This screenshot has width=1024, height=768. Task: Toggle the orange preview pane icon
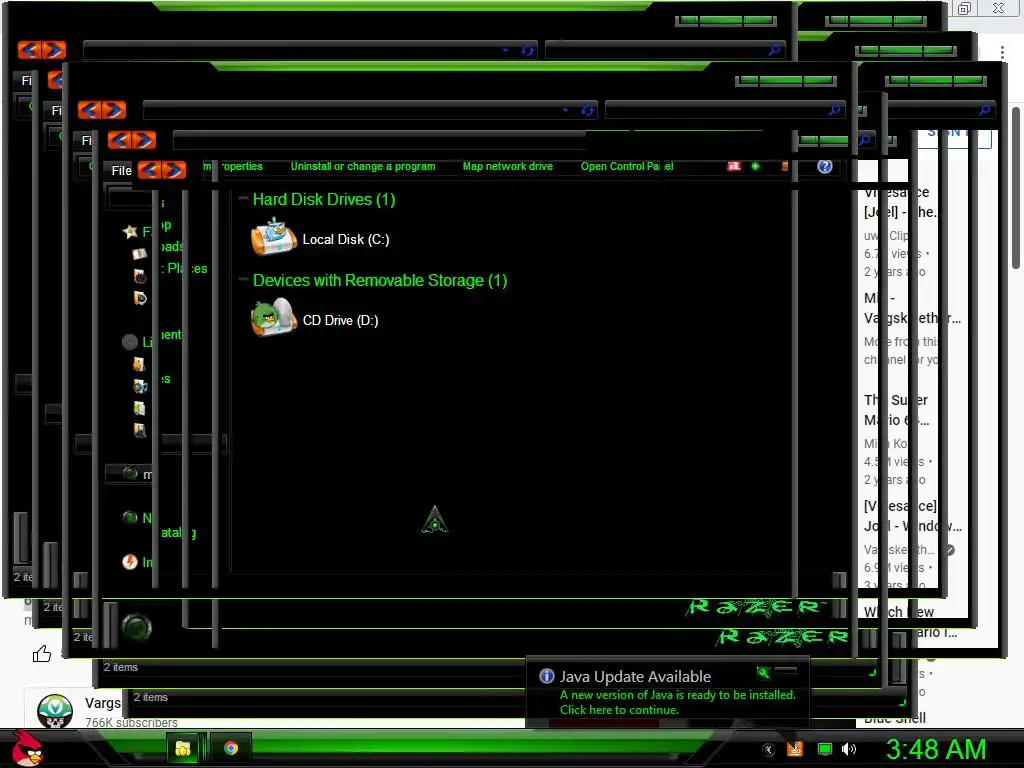(784, 167)
